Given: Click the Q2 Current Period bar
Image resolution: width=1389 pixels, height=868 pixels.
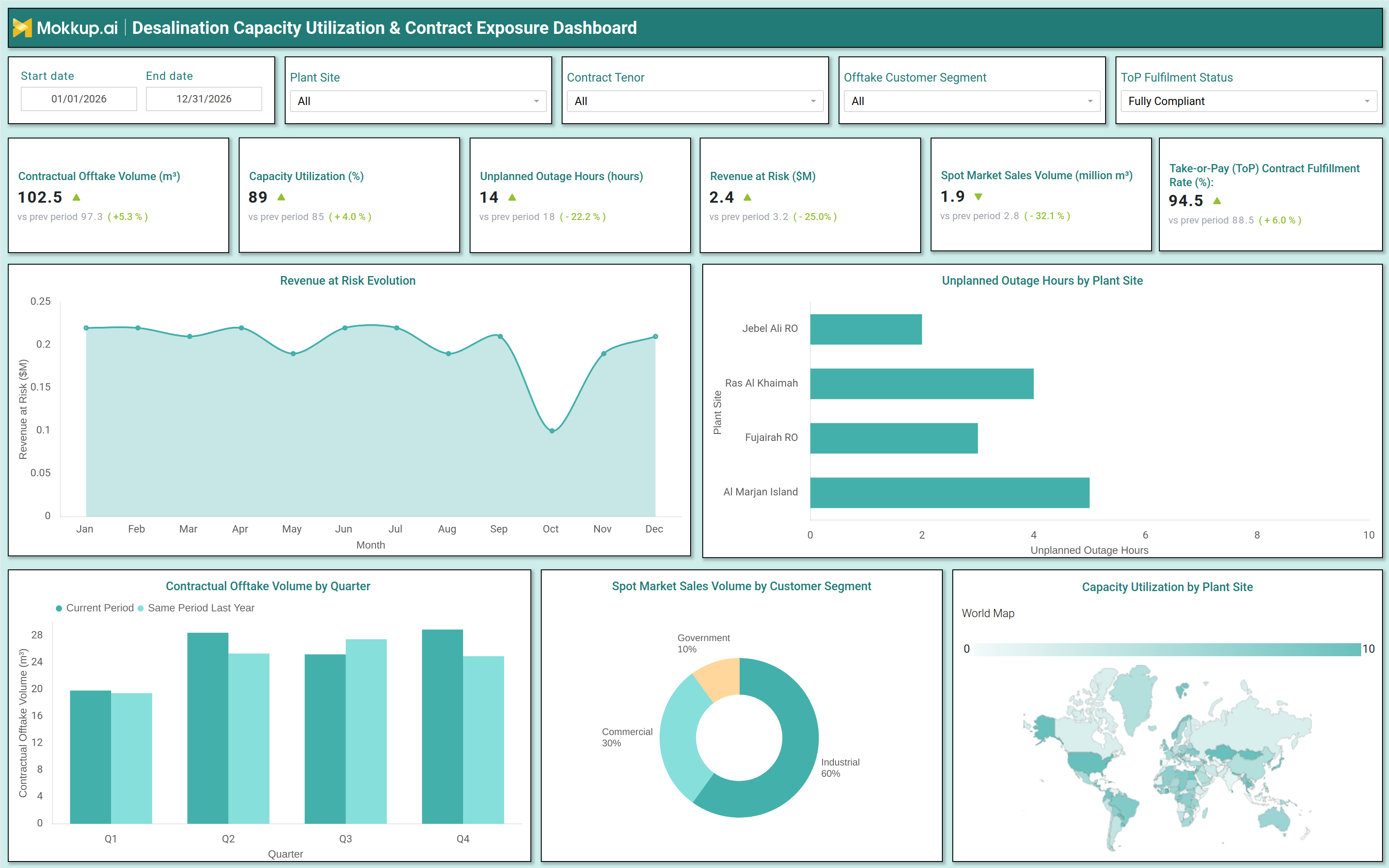Looking at the screenshot, I should 208,728.
